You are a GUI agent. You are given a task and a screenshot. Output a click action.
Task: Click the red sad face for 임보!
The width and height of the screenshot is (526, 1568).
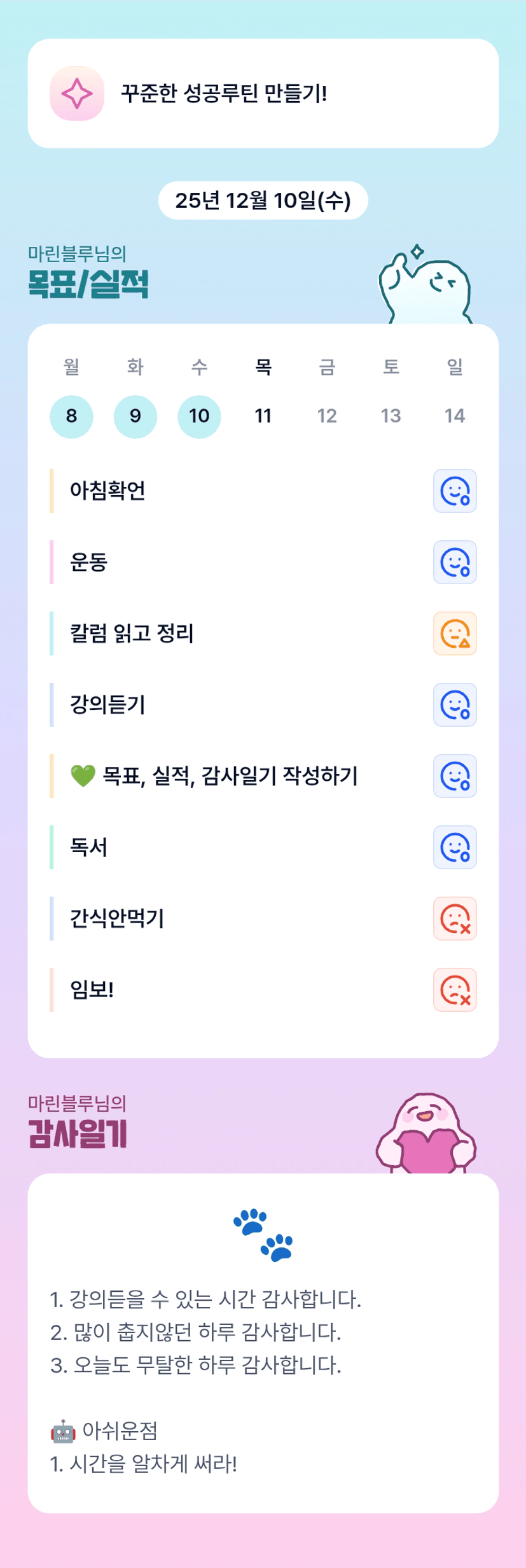[x=455, y=990]
